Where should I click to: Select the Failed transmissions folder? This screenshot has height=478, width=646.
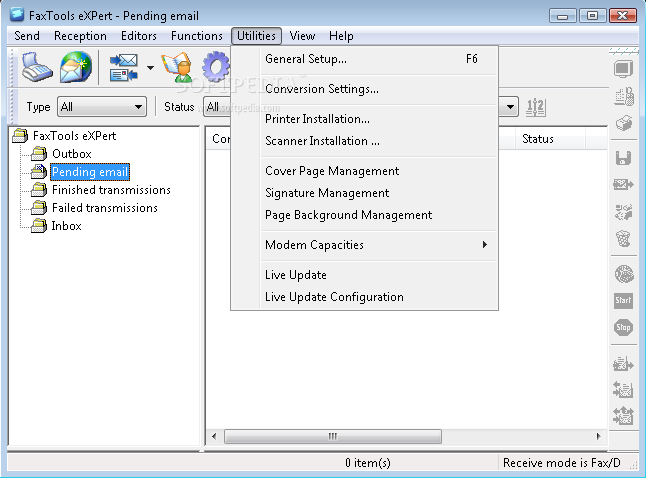pos(105,208)
